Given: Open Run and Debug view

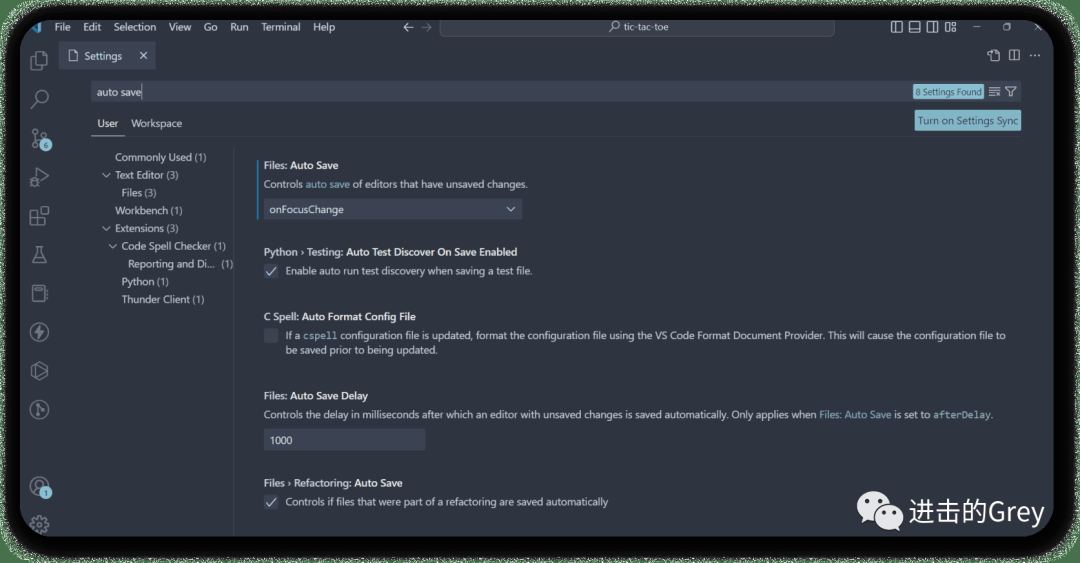Looking at the screenshot, I should coord(39,178).
